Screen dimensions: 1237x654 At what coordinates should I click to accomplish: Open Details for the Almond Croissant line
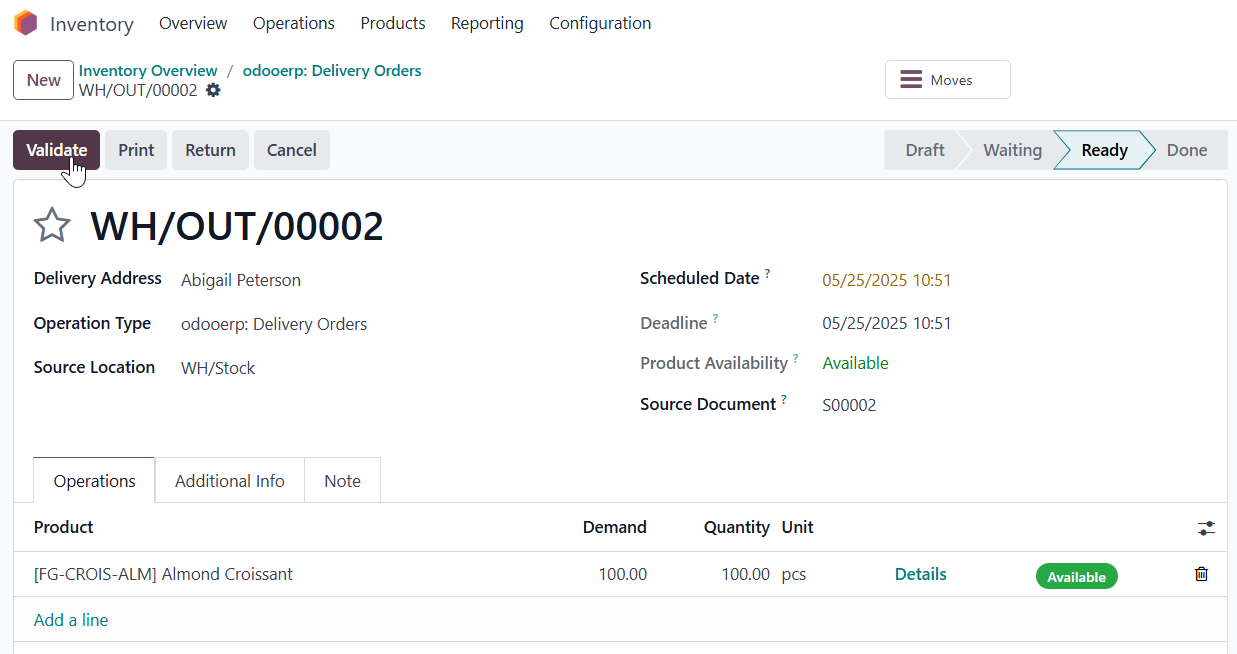pos(920,574)
